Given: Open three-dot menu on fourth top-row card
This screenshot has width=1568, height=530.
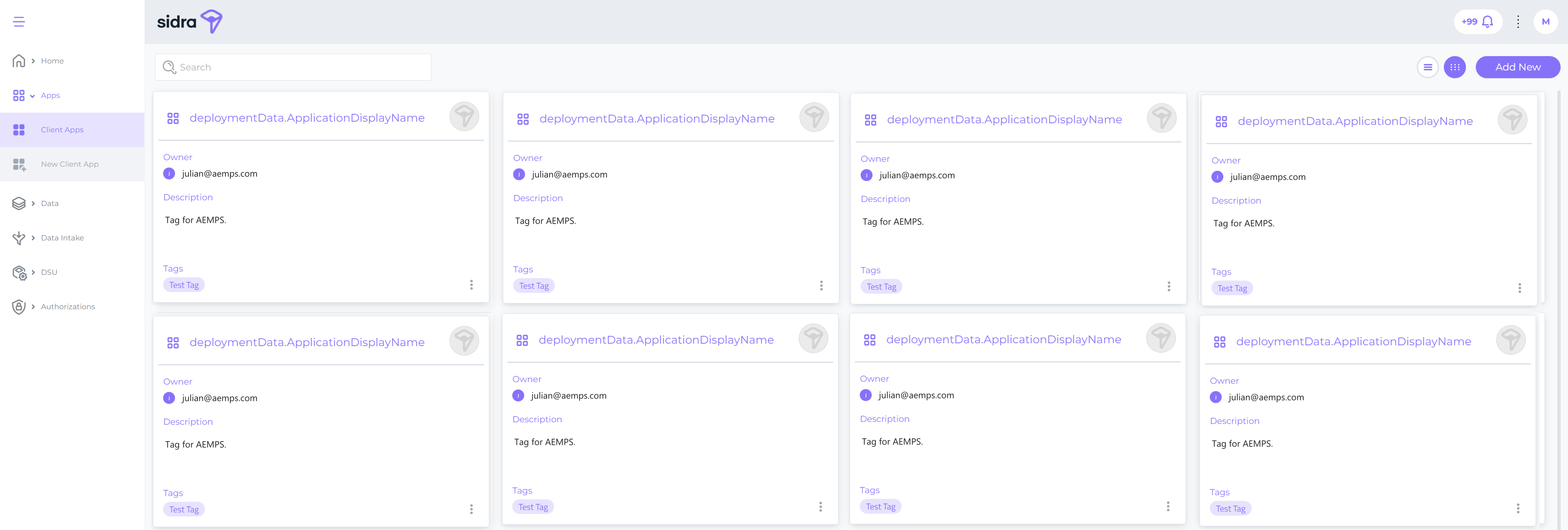Looking at the screenshot, I should point(1519,288).
